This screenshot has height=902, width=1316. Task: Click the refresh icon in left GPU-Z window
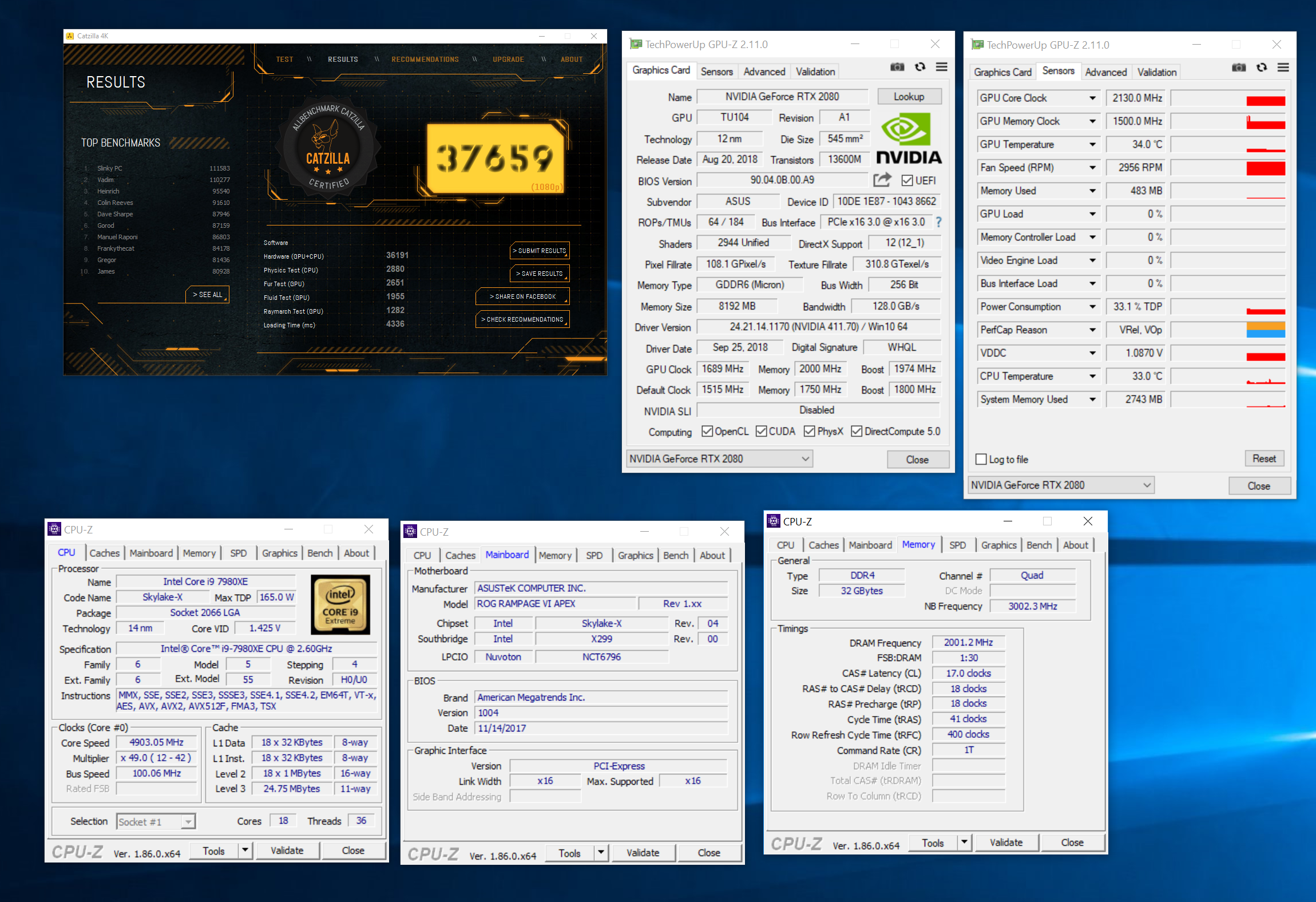920,67
